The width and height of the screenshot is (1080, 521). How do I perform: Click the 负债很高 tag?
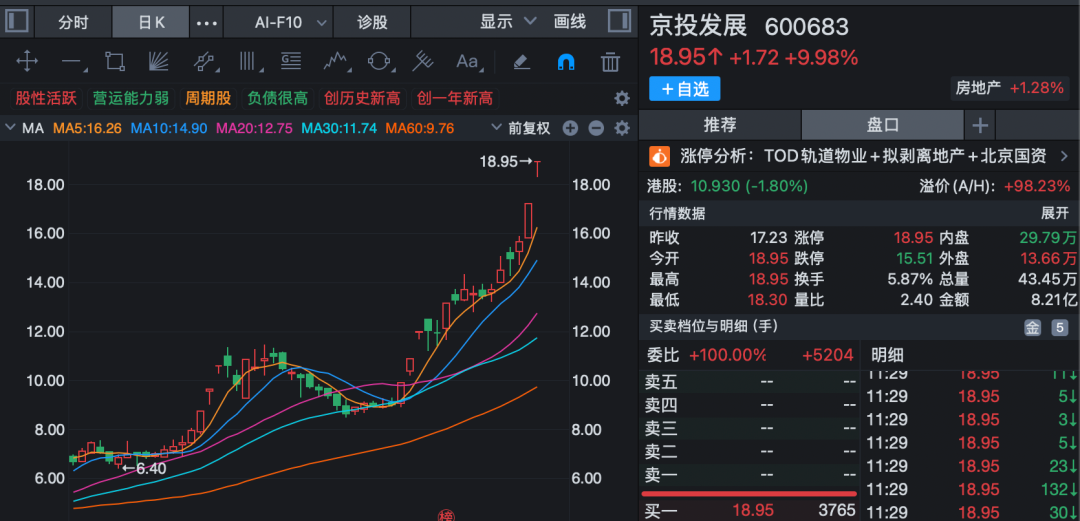point(278,99)
